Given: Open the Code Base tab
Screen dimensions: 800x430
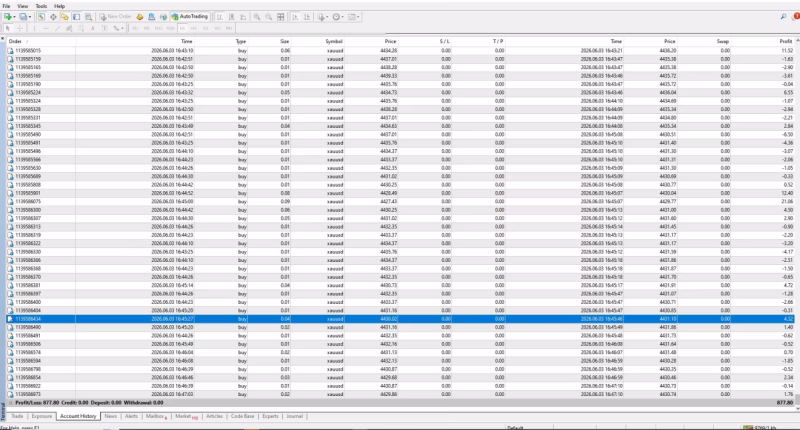Looking at the screenshot, I should click(x=242, y=416).
